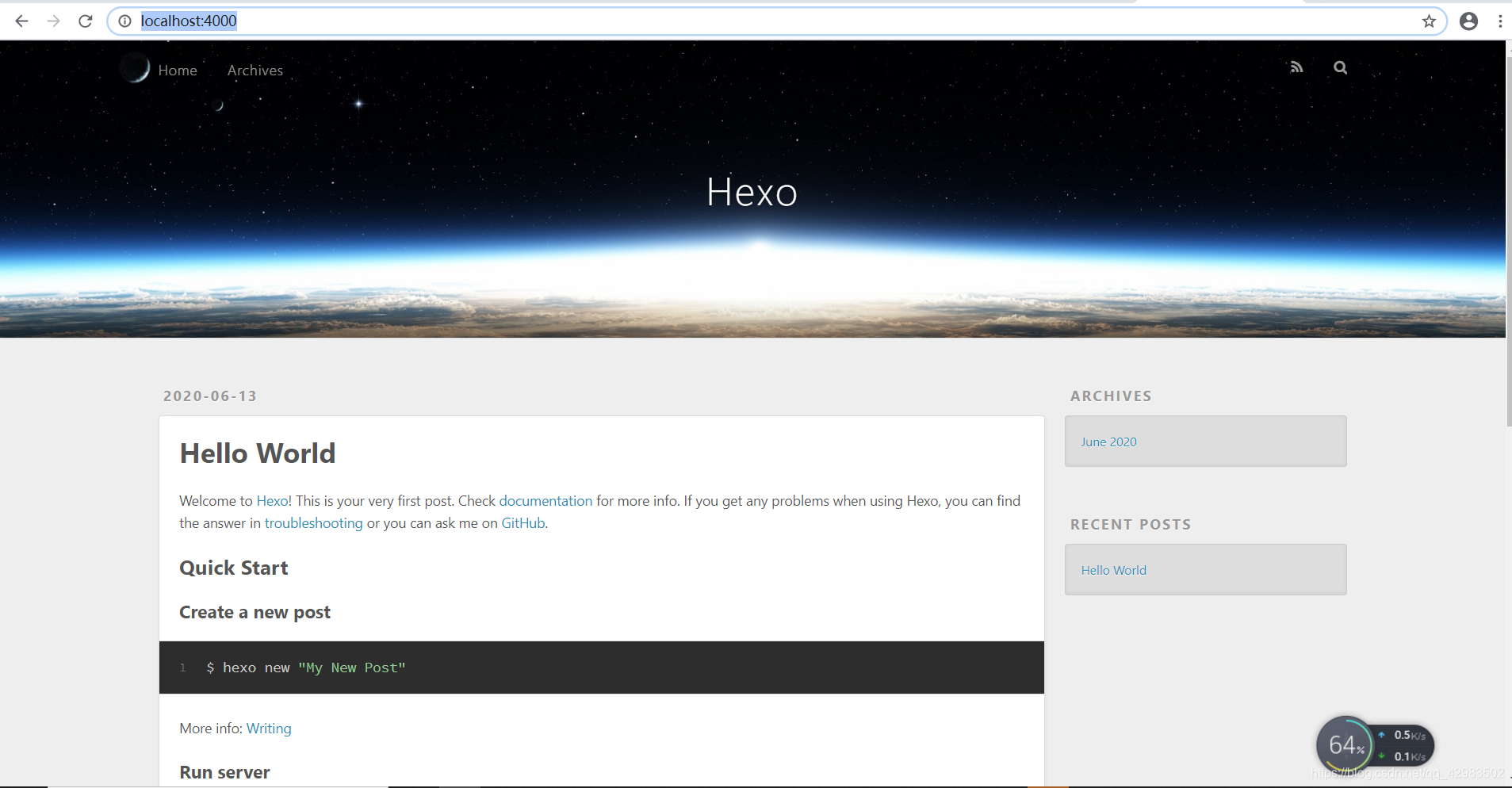The height and width of the screenshot is (788, 1512).
Task: Click the network speed indicator widget
Action: tap(1403, 745)
